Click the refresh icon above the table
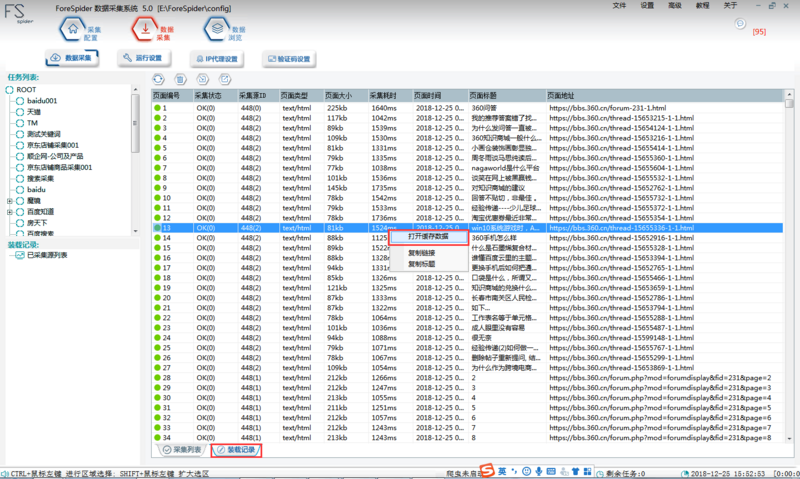The width and height of the screenshot is (800, 479). [158, 79]
